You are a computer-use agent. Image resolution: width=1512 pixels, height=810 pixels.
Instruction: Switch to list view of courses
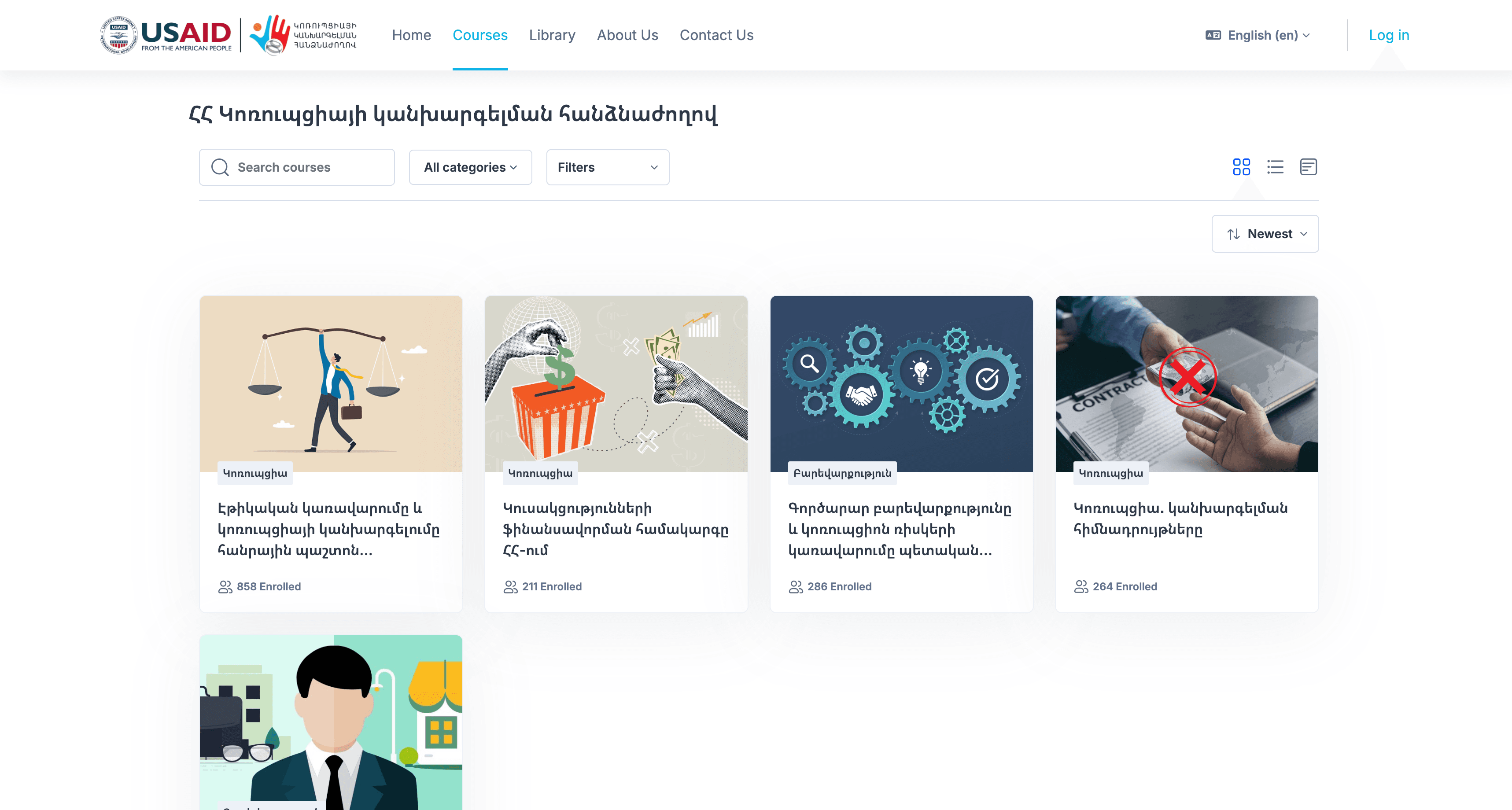[1275, 167]
